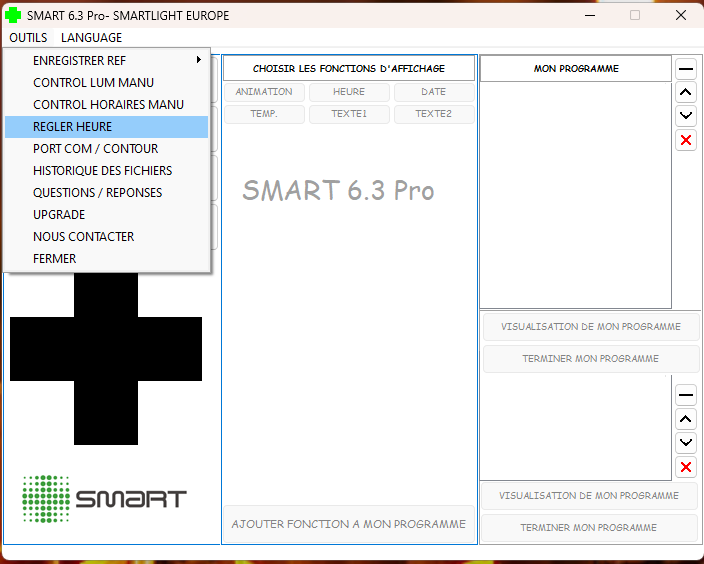This screenshot has height=564, width=704.
Task: Click lower VISUALISATION DE MON PROGRAMME button
Action: point(589,496)
